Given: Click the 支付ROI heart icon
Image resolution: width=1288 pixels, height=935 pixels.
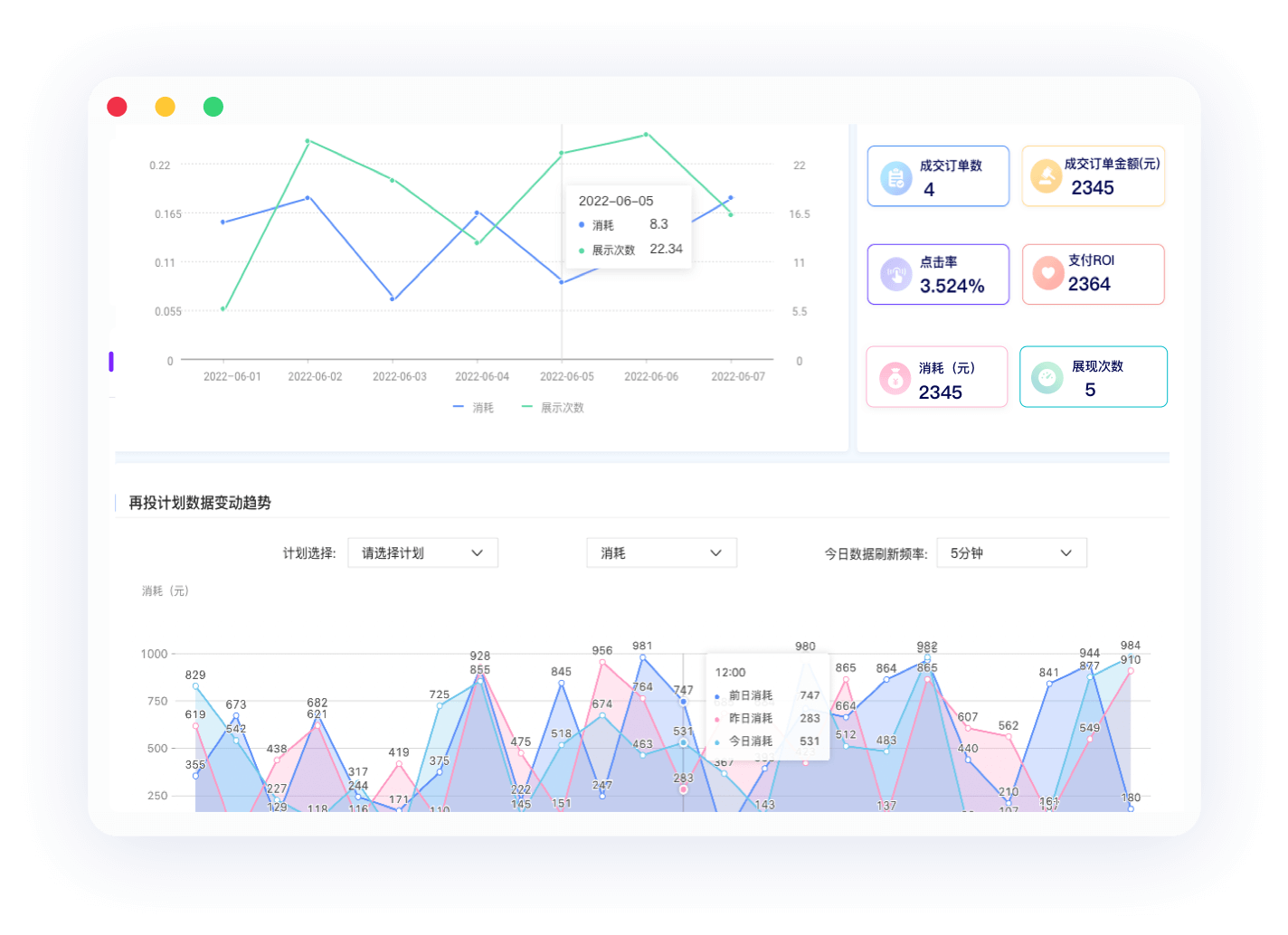Looking at the screenshot, I should (x=1047, y=273).
